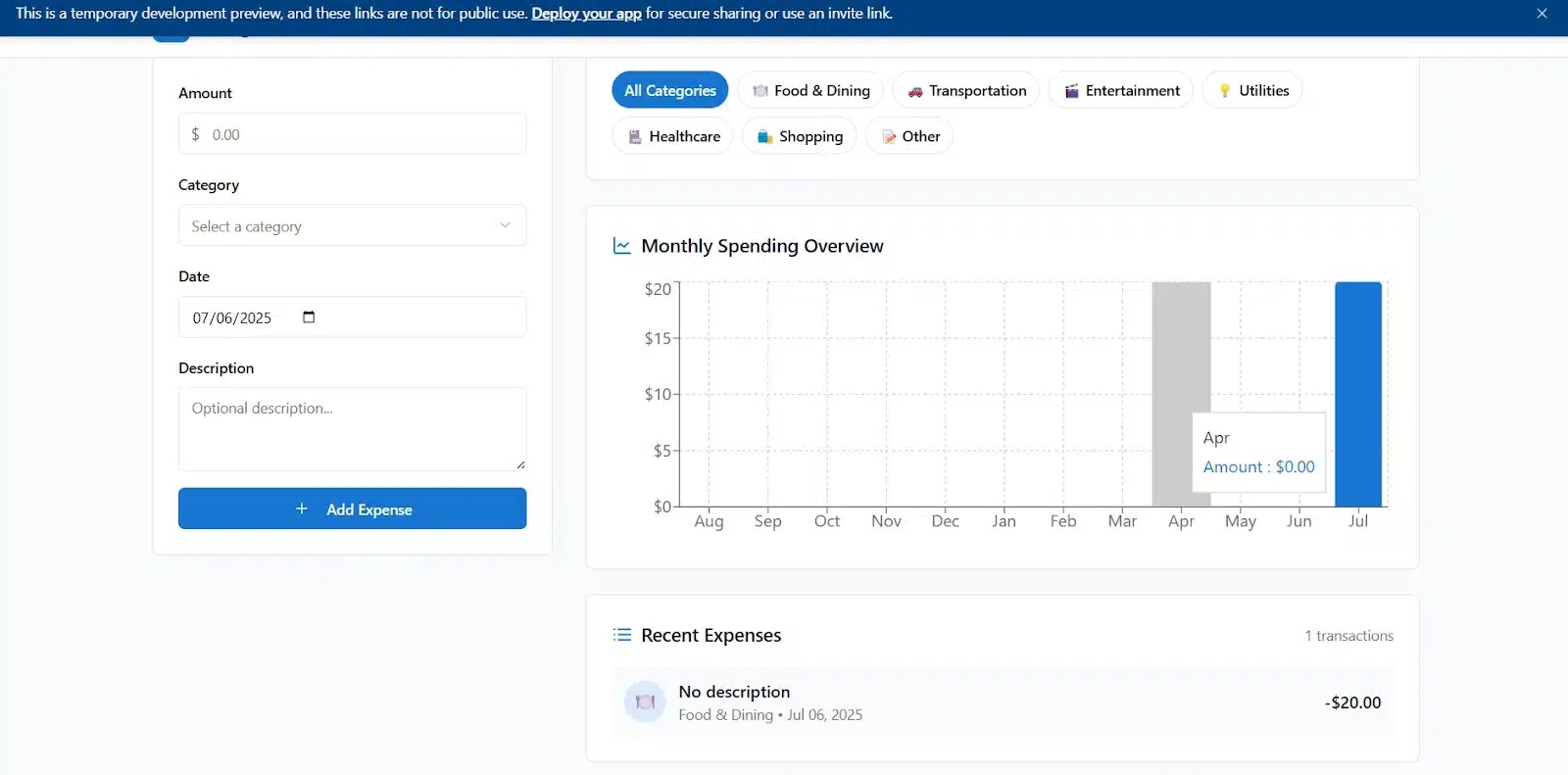This screenshot has height=775, width=1568.
Task: Click the Add Expense button
Action: (x=352, y=509)
